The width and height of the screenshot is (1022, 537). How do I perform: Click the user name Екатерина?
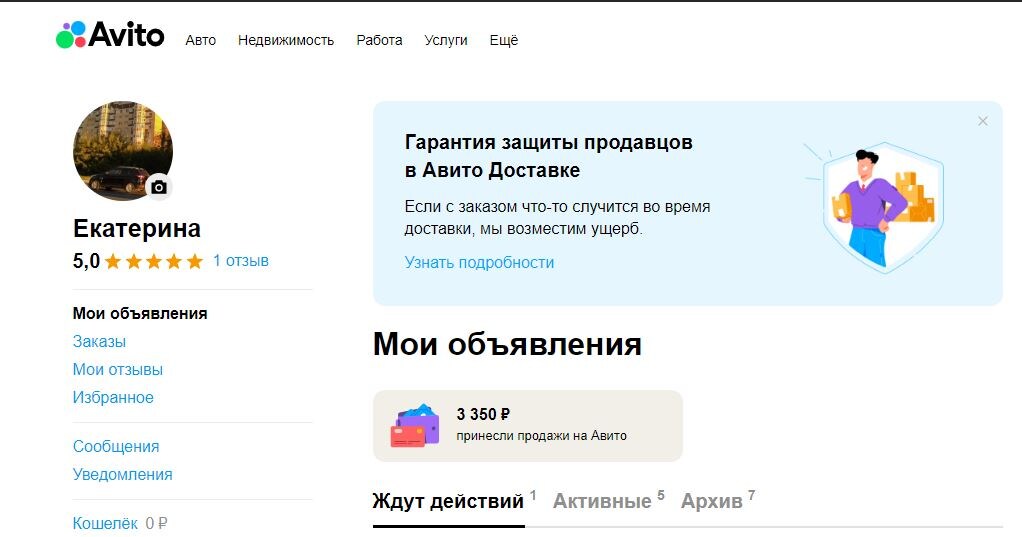[137, 229]
